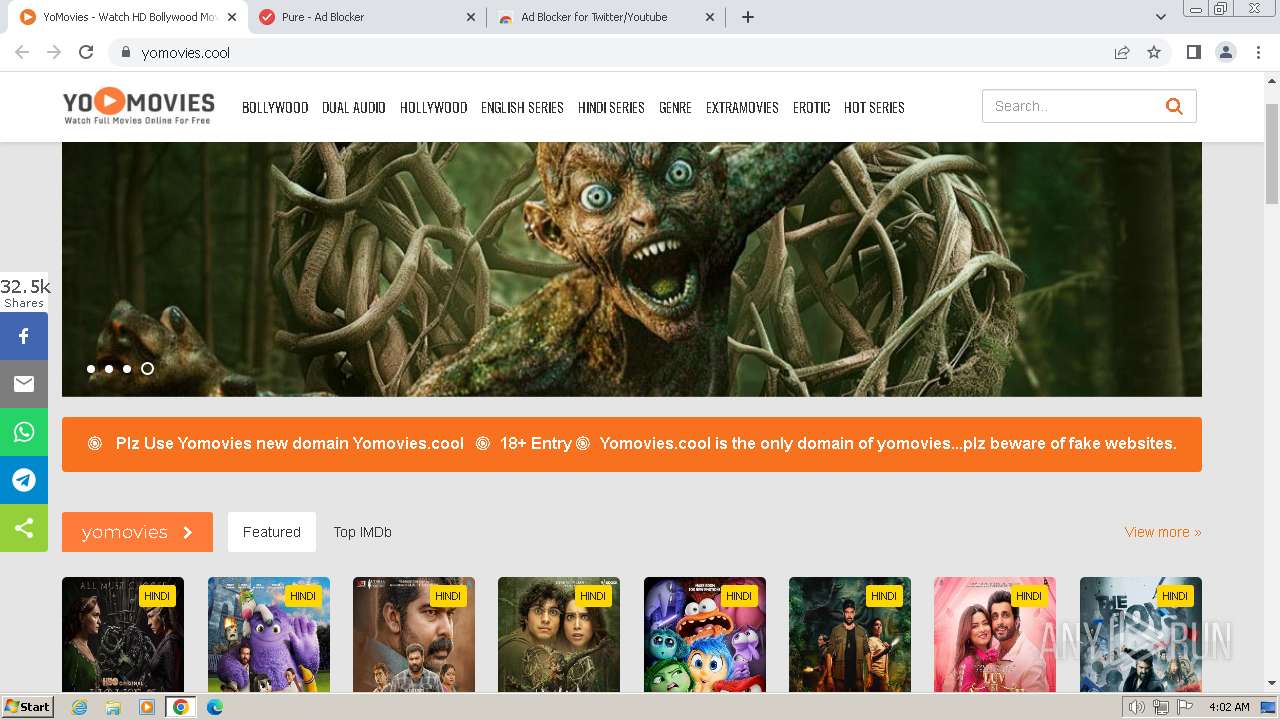Image resolution: width=1280 pixels, height=720 pixels.
Task: Select the third slider dot
Action: click(127, 369)
